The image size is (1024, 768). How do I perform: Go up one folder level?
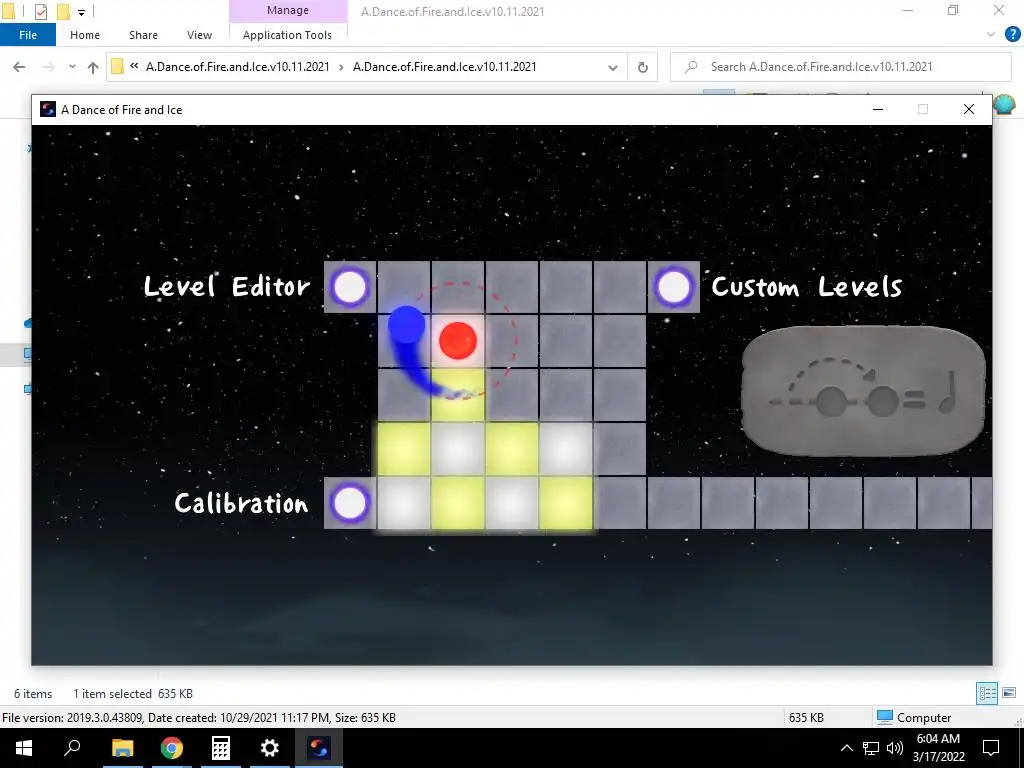click(x=93, y=67)
